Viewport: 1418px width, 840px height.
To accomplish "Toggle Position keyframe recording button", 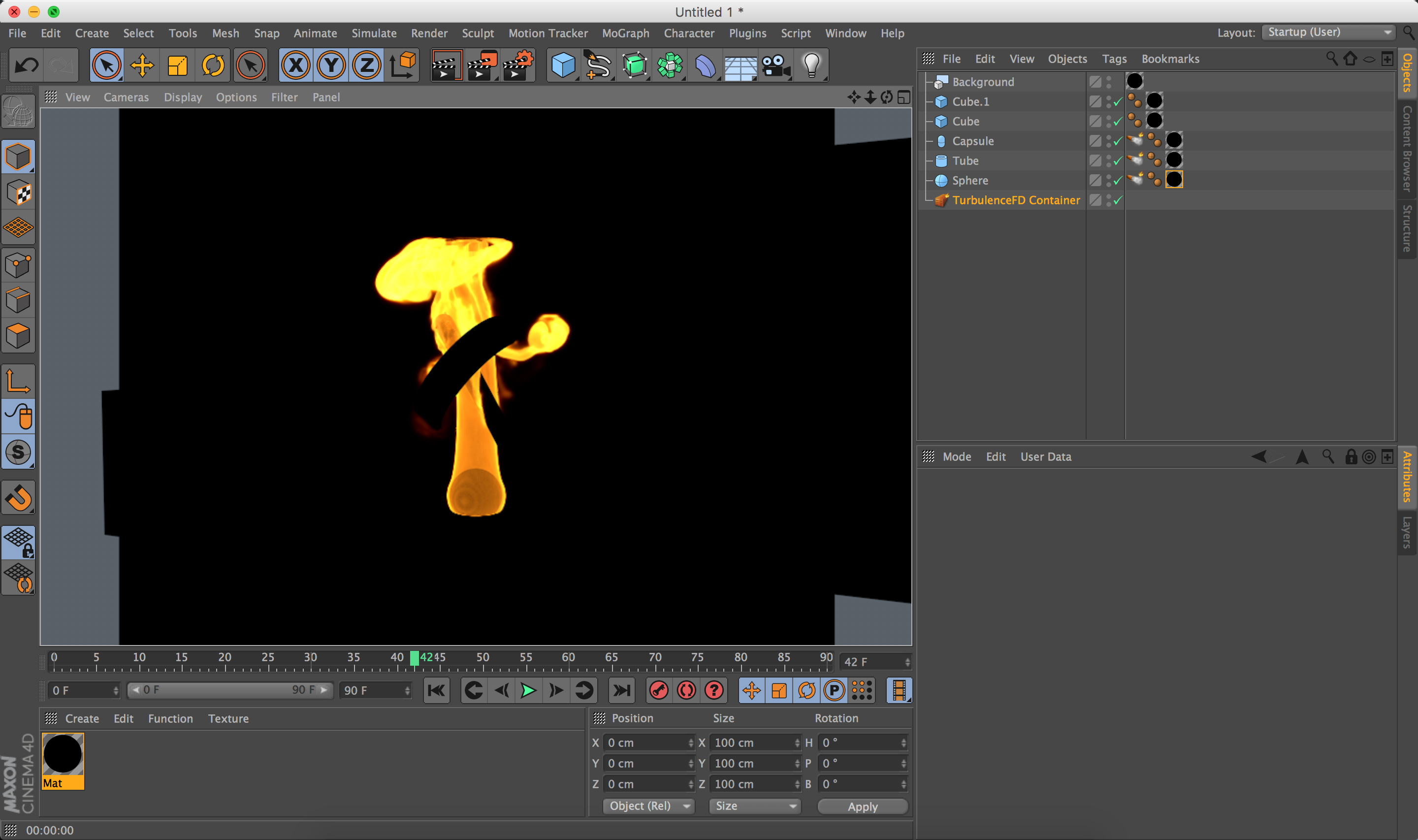I will tap(751, 691).
